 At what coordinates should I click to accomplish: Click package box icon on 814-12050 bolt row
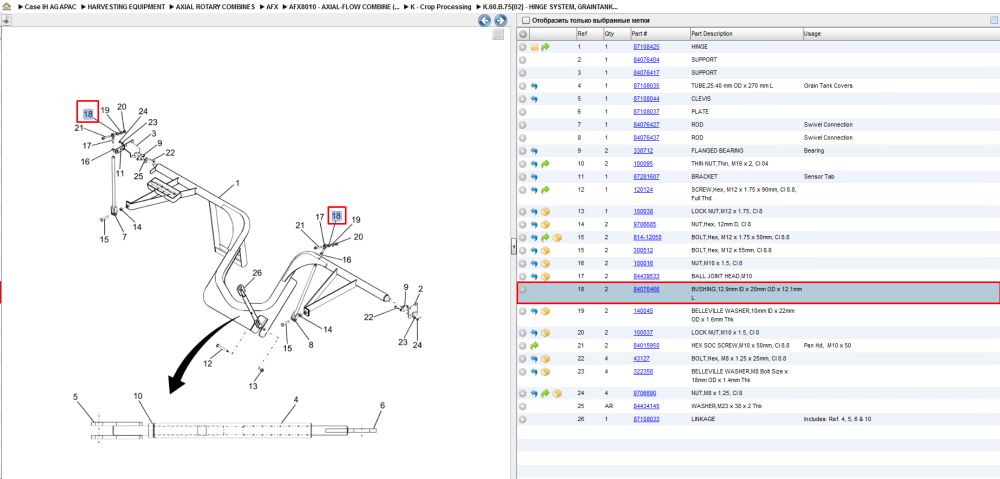(x=557, y=237)
